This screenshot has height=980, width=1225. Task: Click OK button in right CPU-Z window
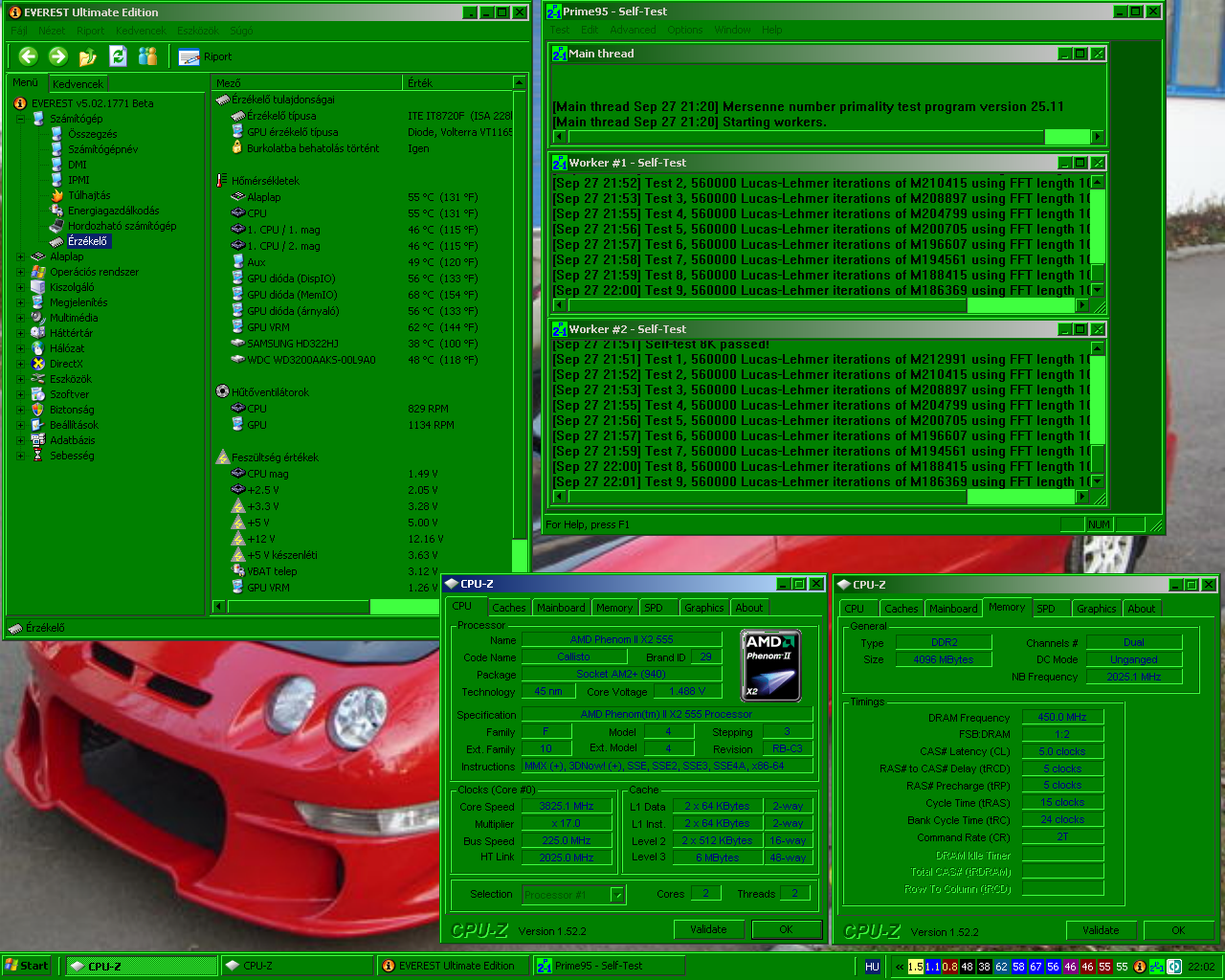point(1178,930)
